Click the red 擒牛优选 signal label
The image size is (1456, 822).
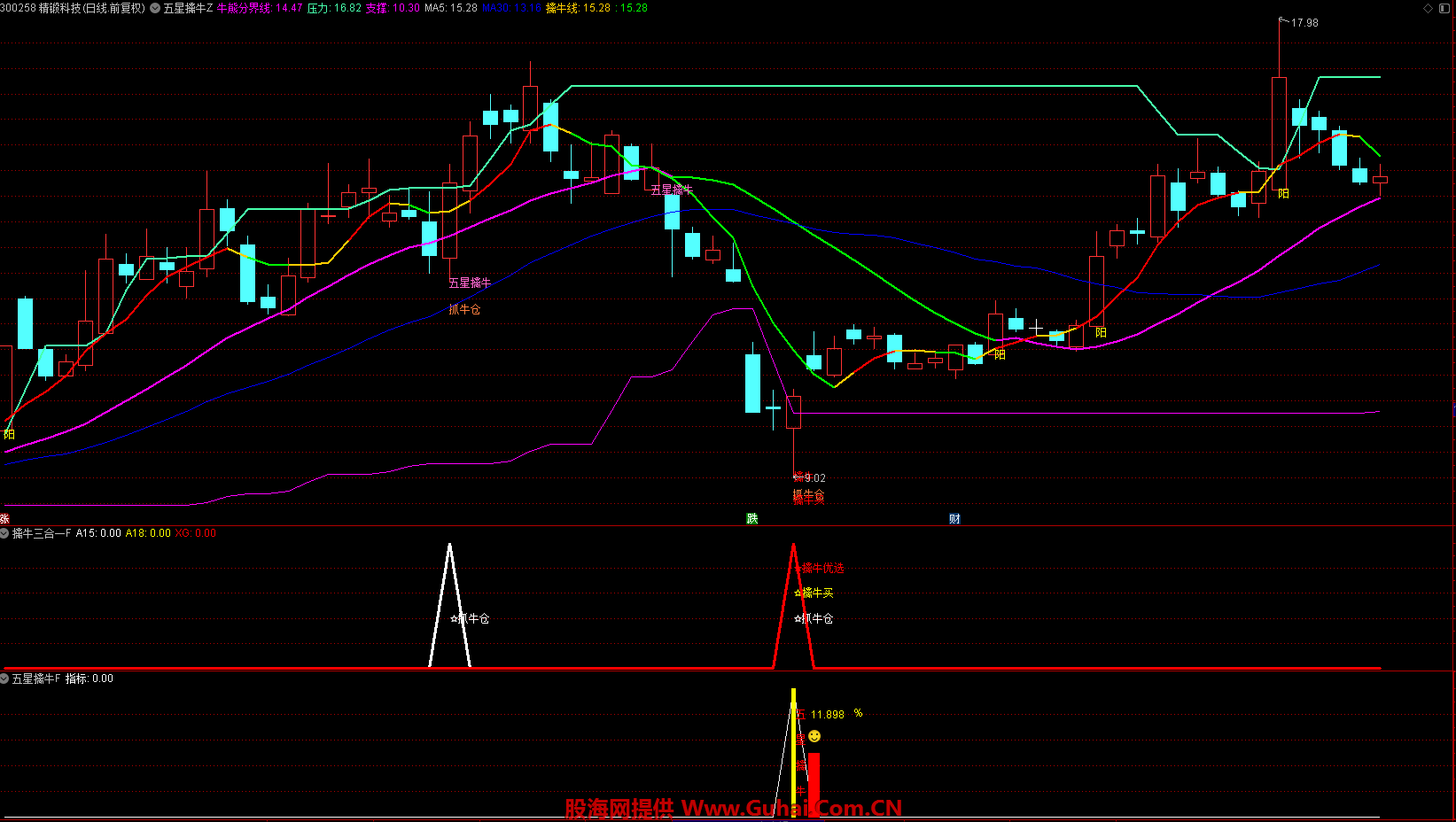click(x=823, y=569)
